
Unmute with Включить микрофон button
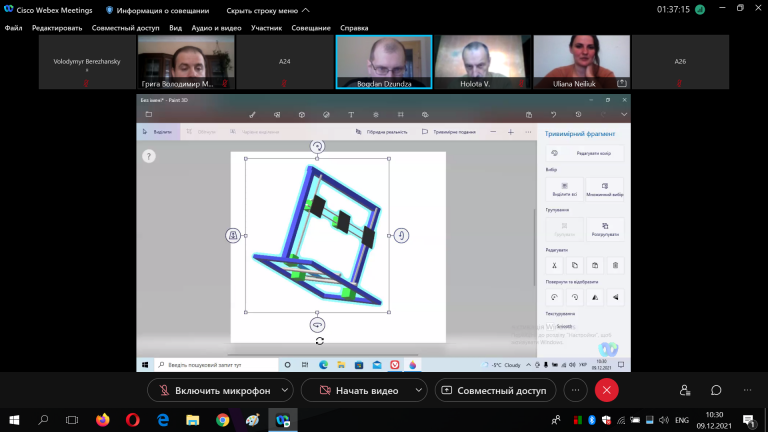pos(213,390)
